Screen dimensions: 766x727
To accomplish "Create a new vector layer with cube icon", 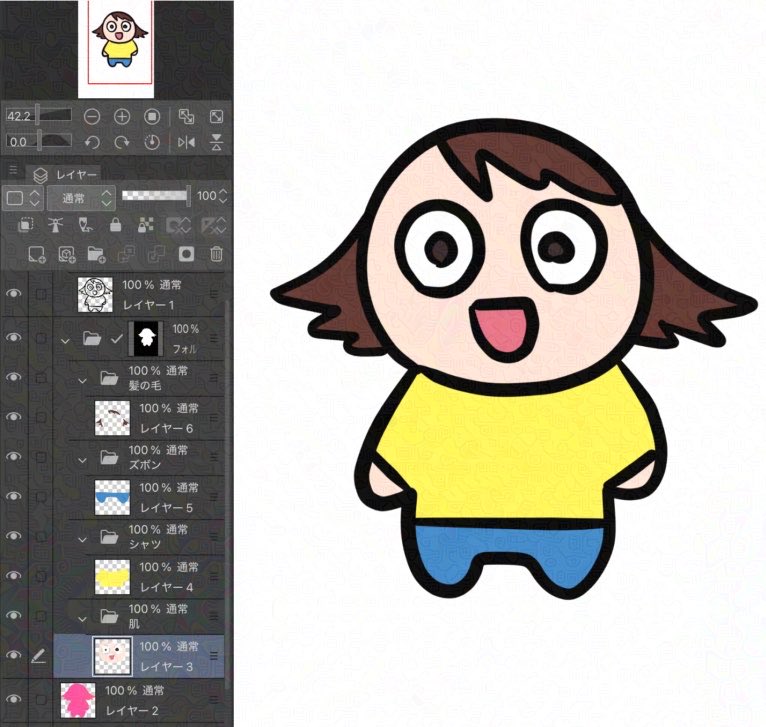I will pos(66,255).
